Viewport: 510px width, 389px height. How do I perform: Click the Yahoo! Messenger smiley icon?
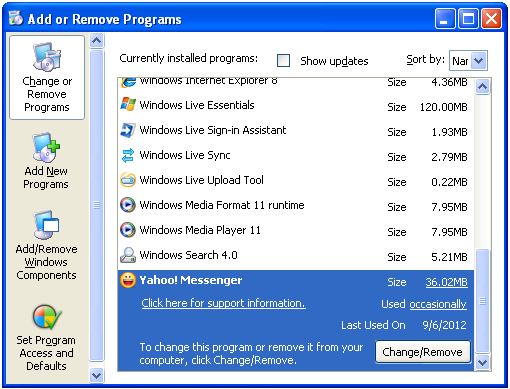click(128, 280)
